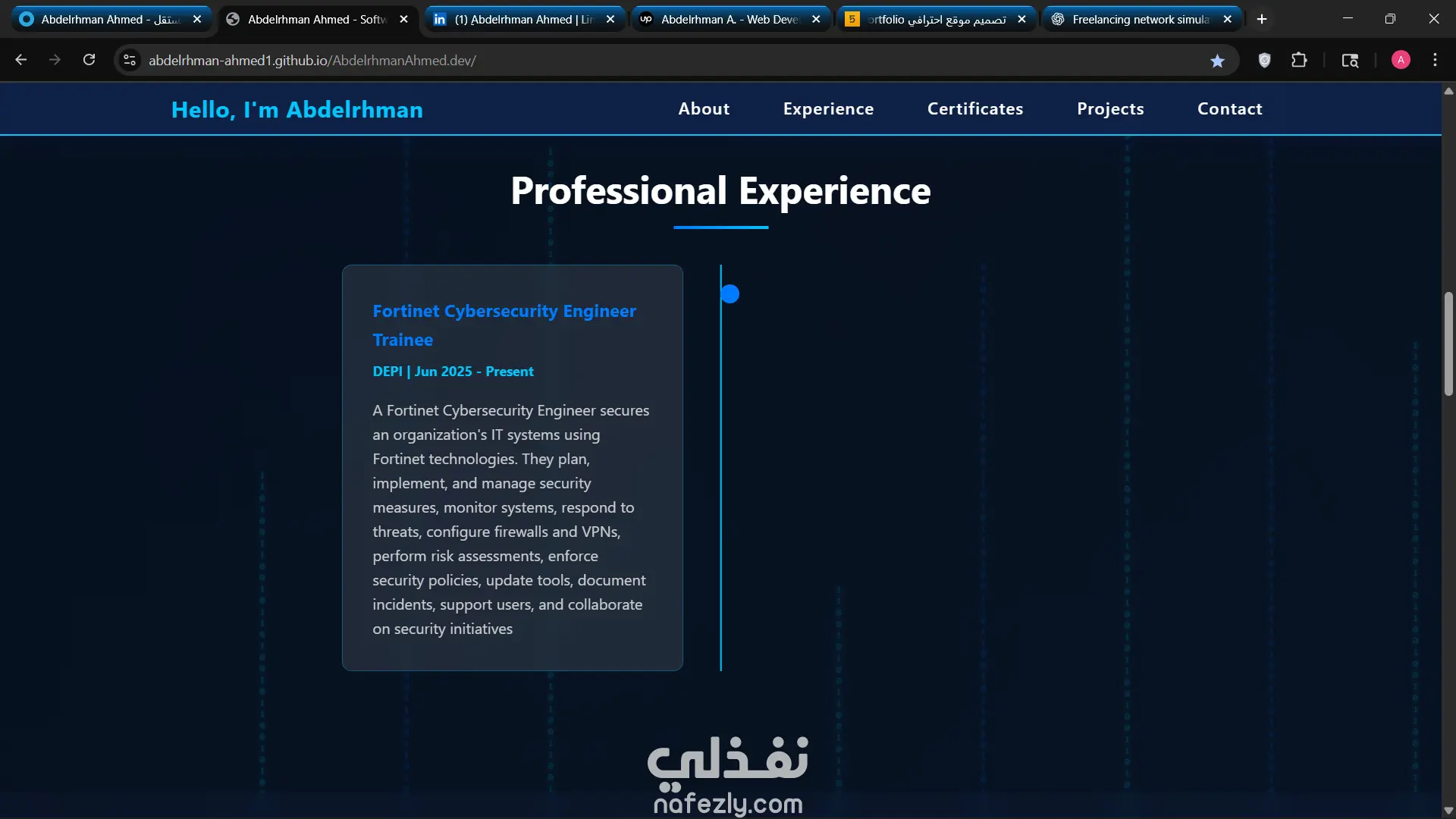Open the Certificates nav link
Image resolution: width=1456 pixels, height=819 pixels.
(975, 108)
